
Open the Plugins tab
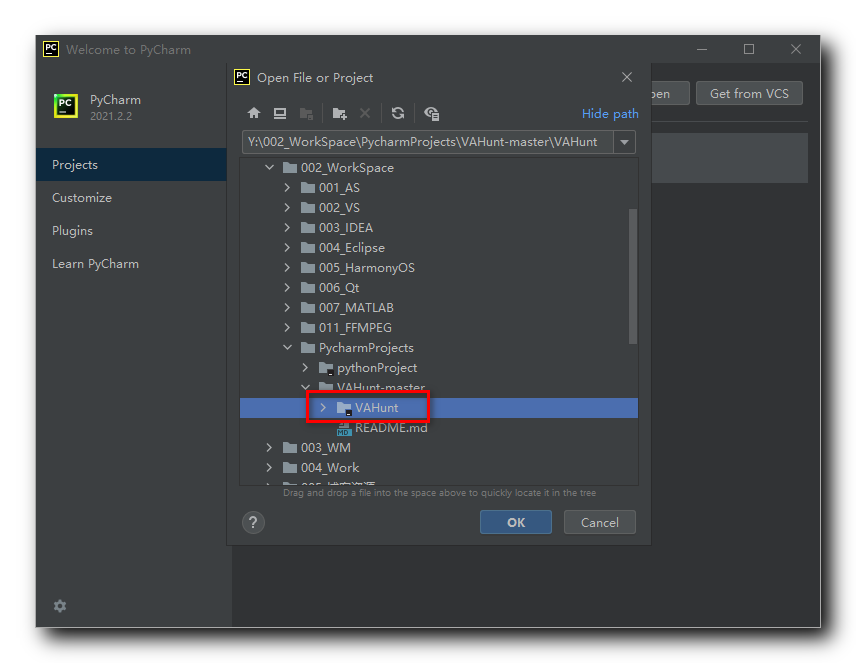[131, 230]
